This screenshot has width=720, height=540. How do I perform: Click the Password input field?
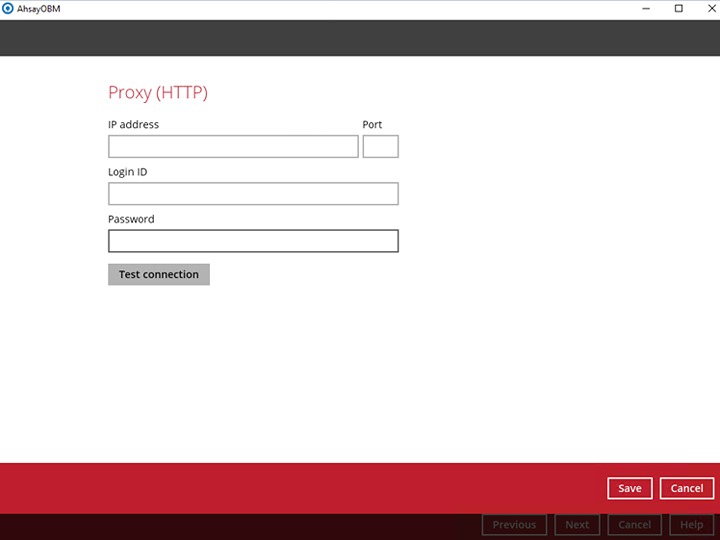(253, 241)
